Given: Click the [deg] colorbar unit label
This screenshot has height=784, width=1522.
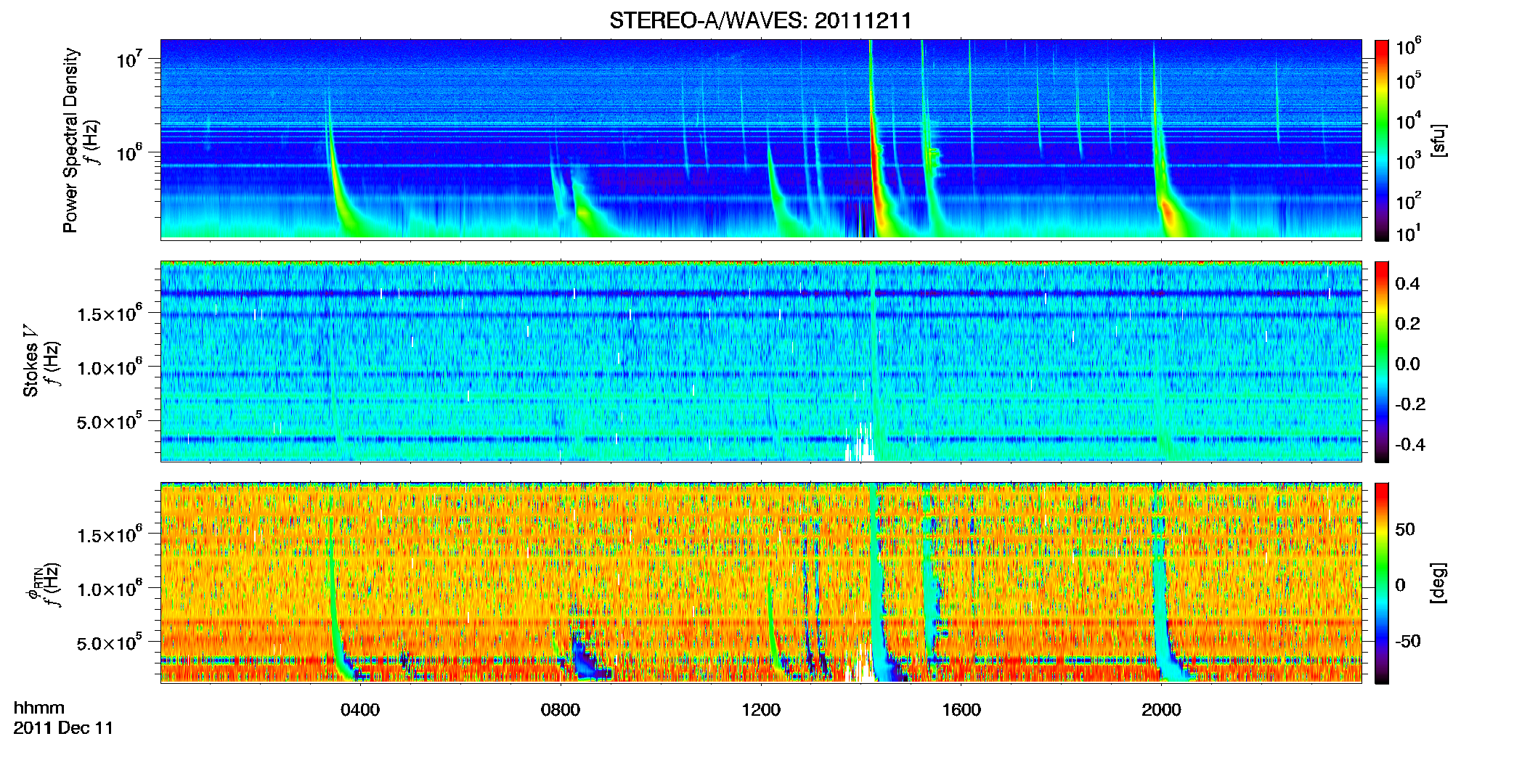Looking at the screenshot, I should coord(1438,582).
